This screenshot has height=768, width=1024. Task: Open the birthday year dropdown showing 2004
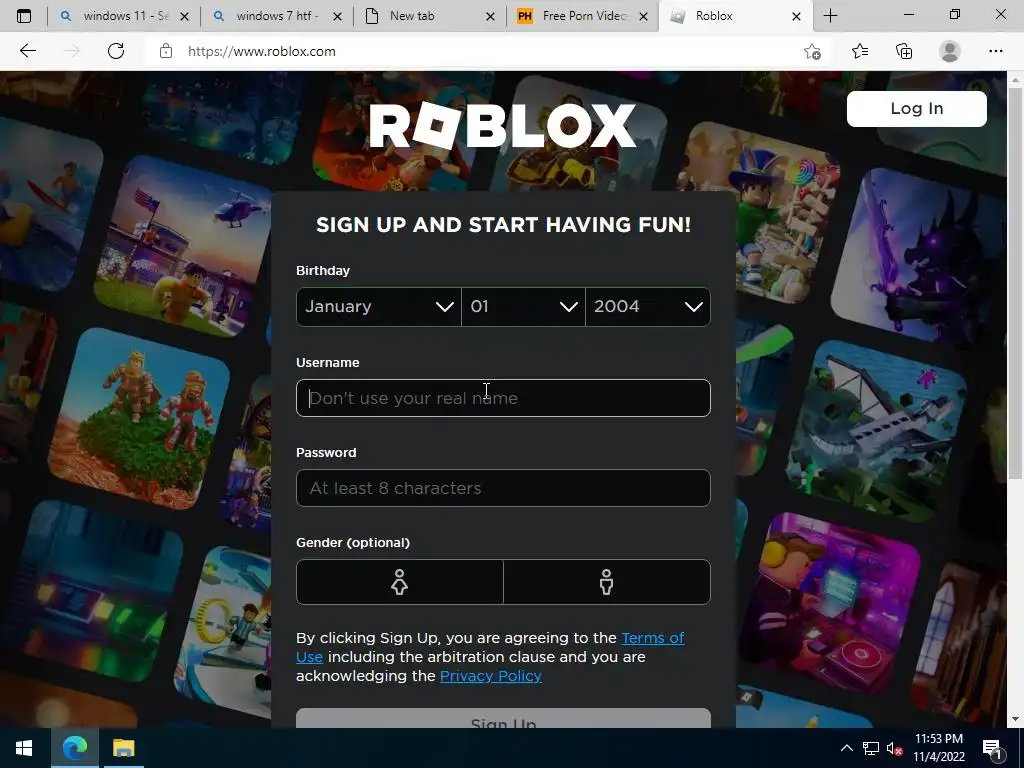pos(648,306)
